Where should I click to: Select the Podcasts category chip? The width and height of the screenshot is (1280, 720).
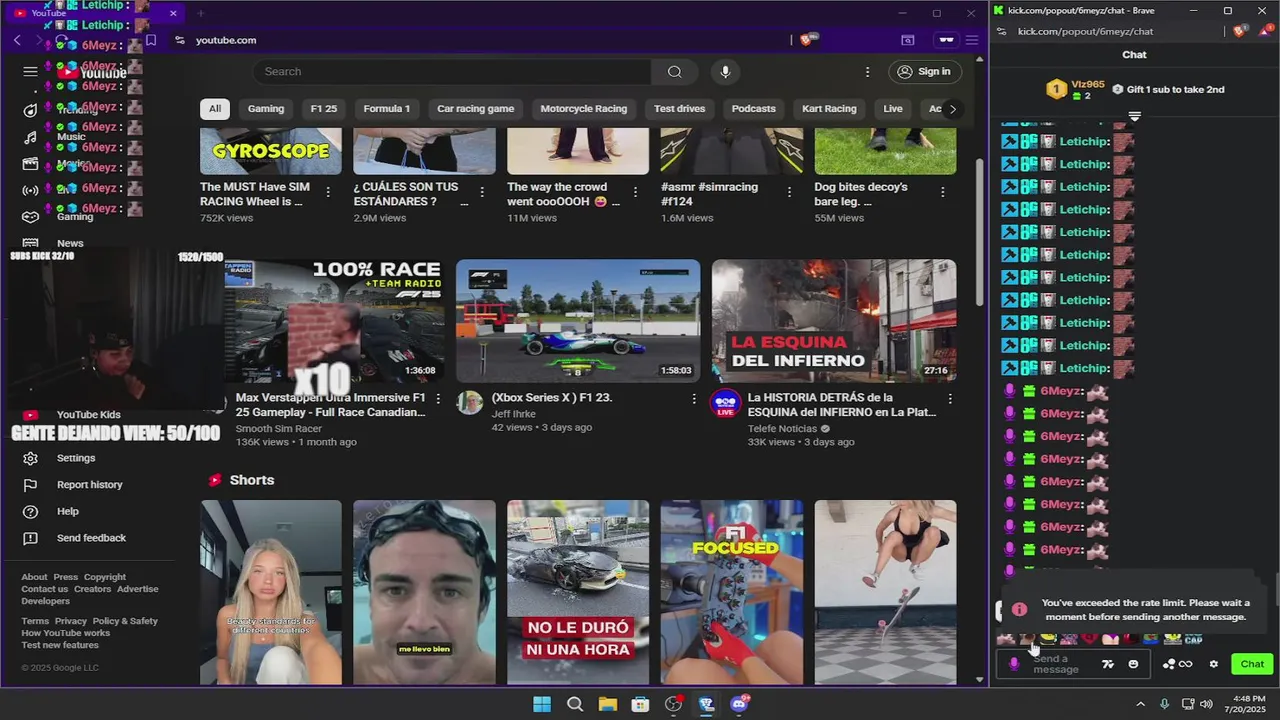click(754, 109)
